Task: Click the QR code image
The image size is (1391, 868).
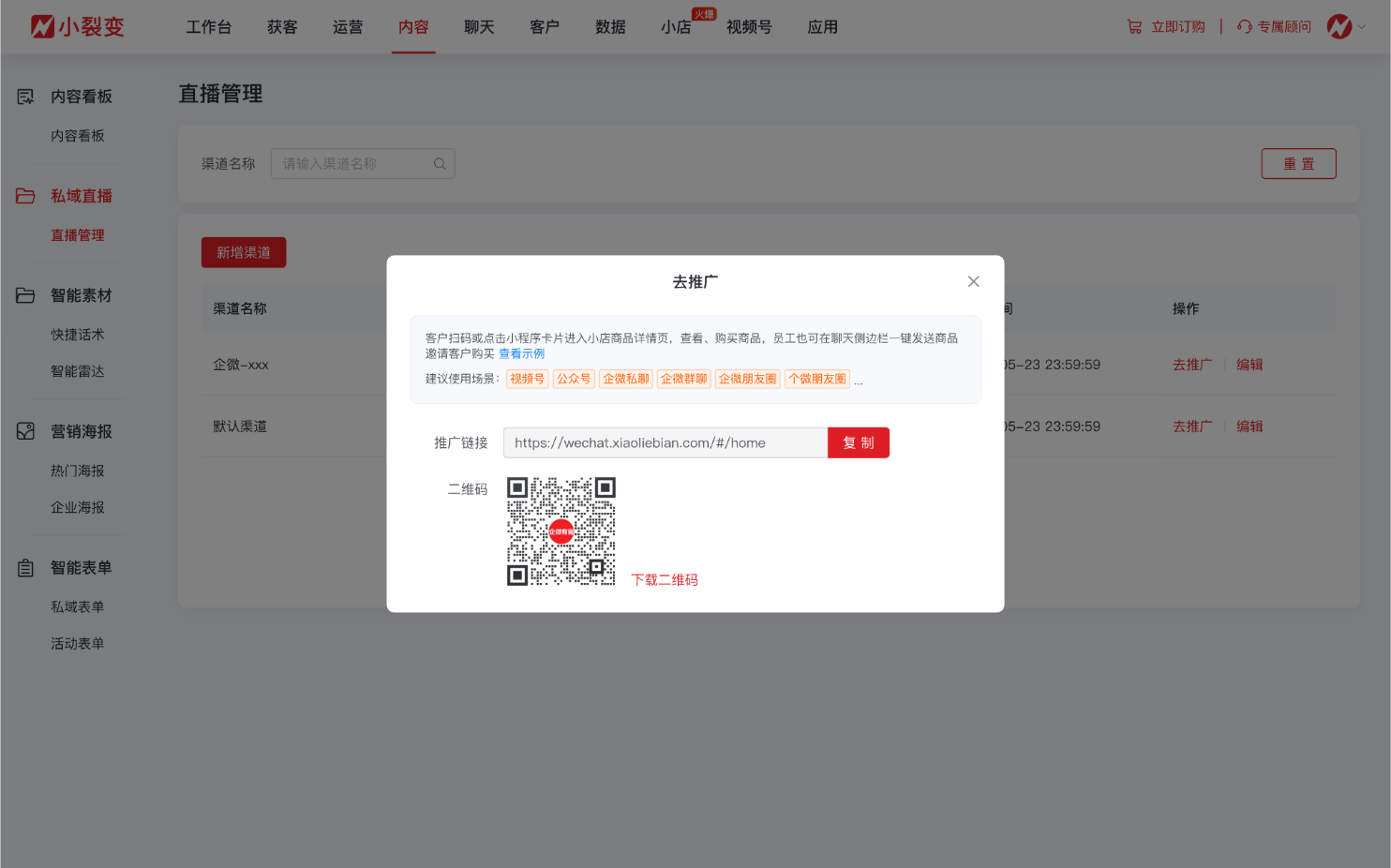Action: point(561,531)
